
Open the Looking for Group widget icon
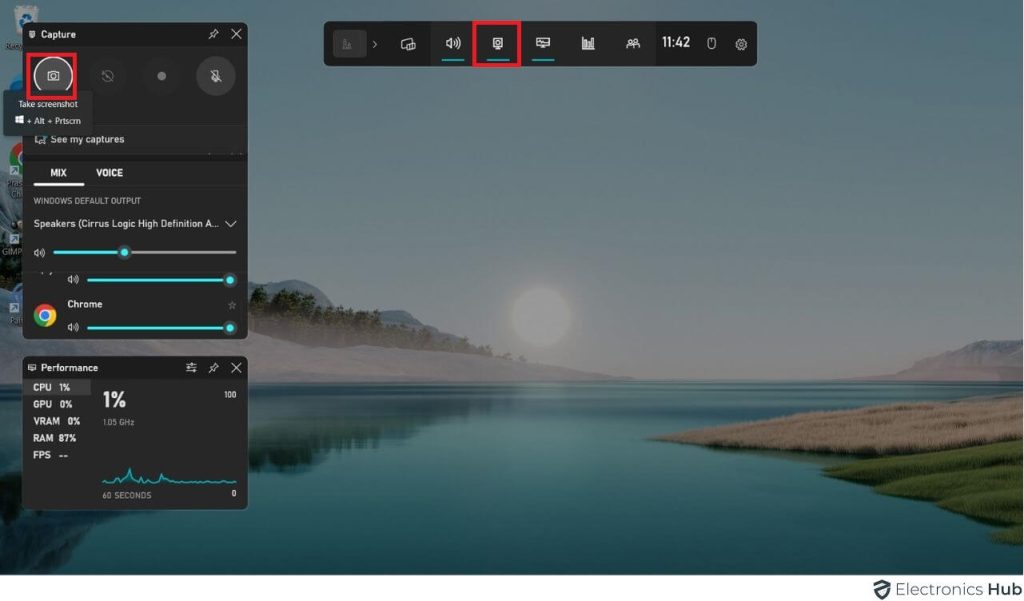click(x=631, y=43)
